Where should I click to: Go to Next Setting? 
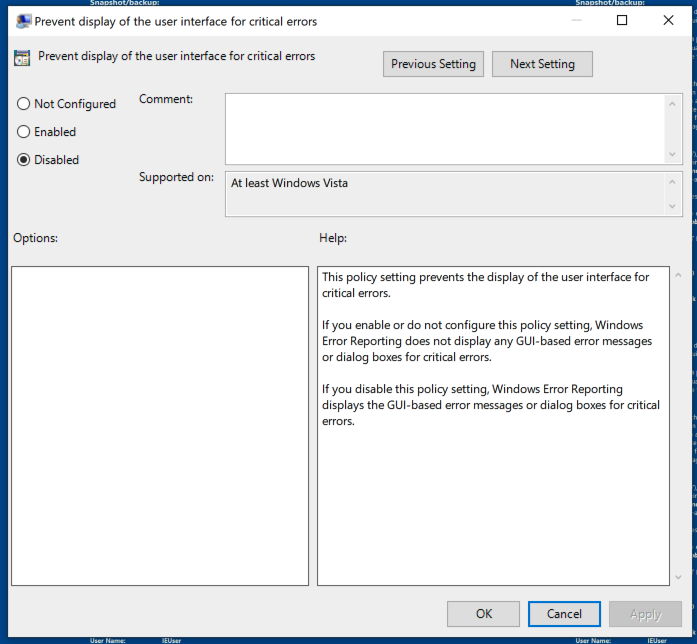[542, 64]
